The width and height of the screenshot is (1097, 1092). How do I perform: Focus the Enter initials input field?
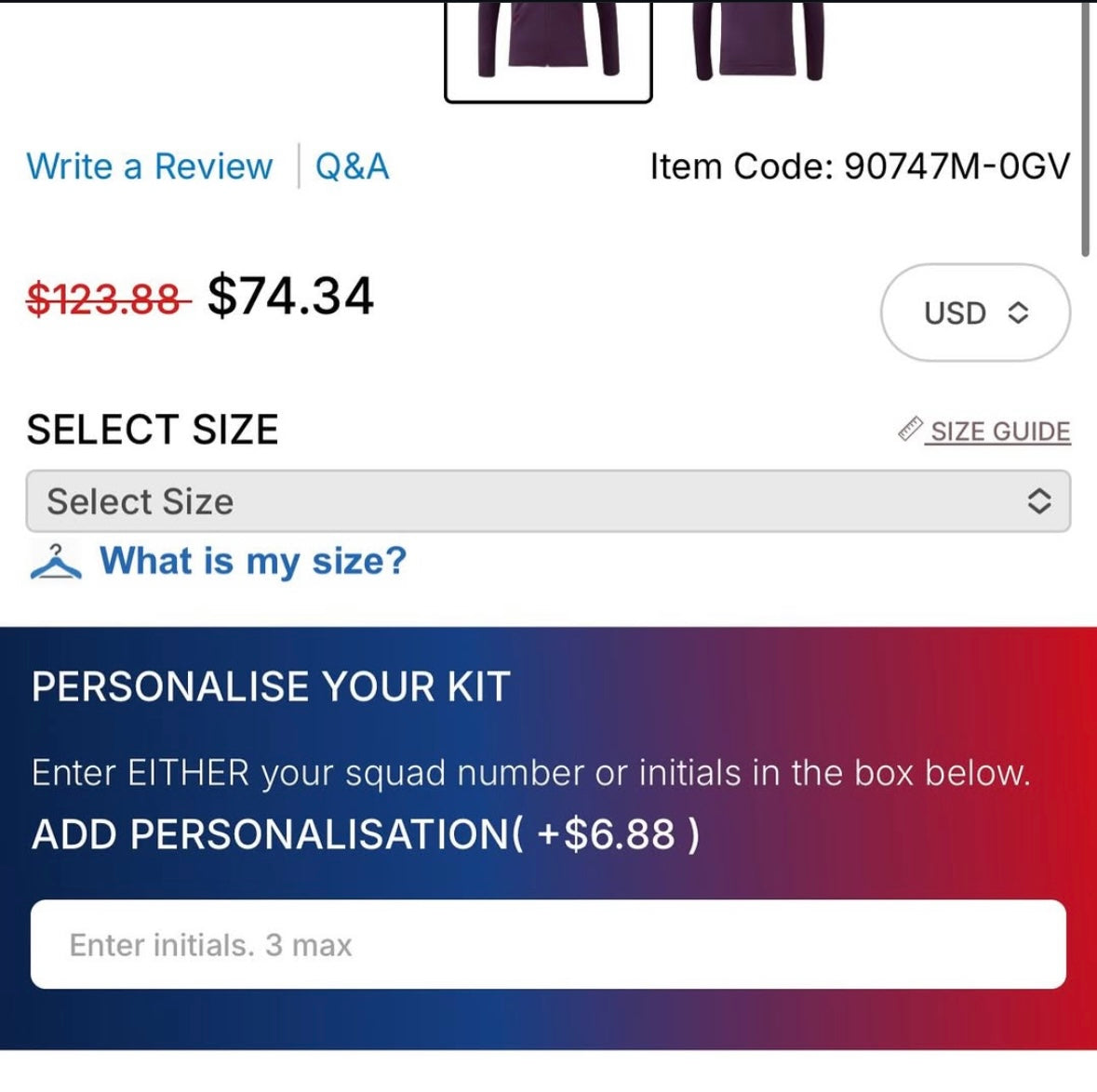pos(547,944)
